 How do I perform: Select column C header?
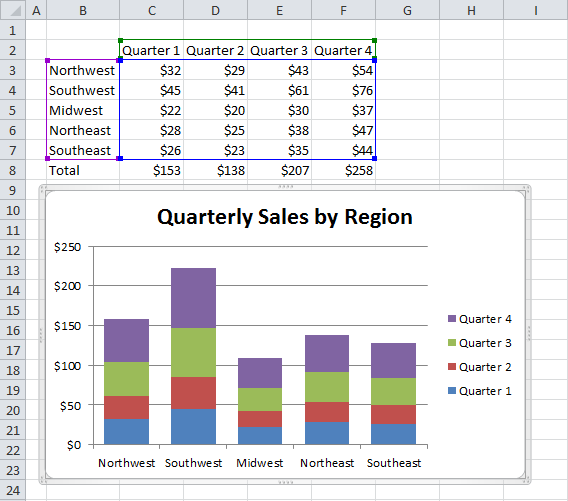[x=151, y=10]
